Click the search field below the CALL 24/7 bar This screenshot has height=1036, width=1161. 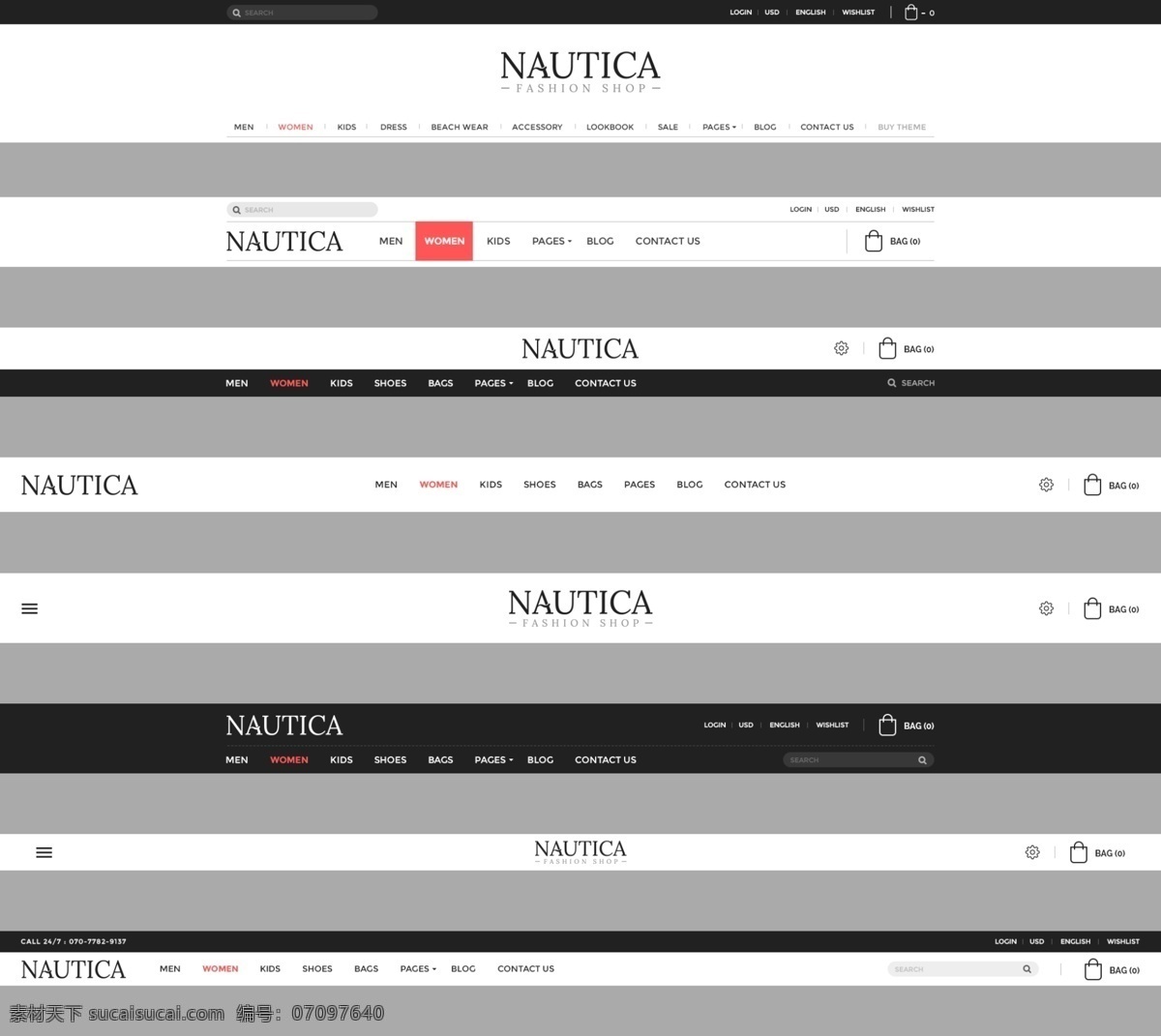pyautogui.click(x=963, y=968)
